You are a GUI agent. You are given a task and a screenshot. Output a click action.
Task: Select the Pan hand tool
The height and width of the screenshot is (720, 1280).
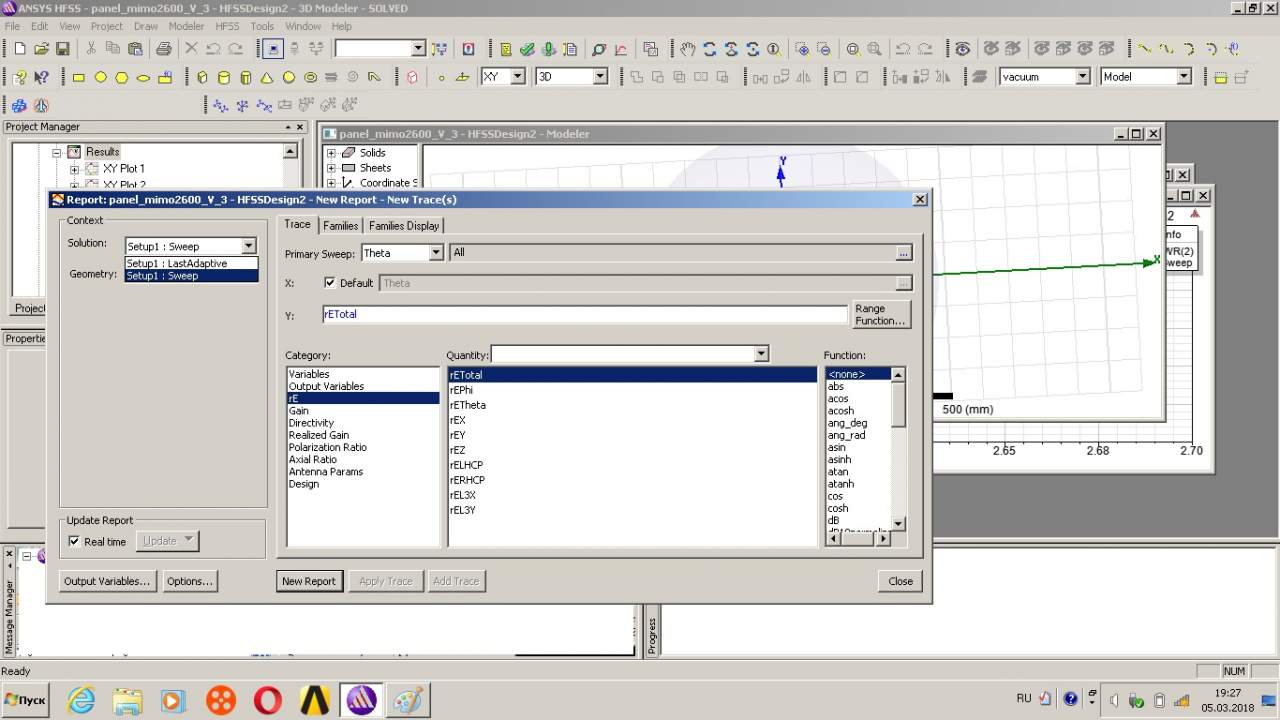coord(688,48)
